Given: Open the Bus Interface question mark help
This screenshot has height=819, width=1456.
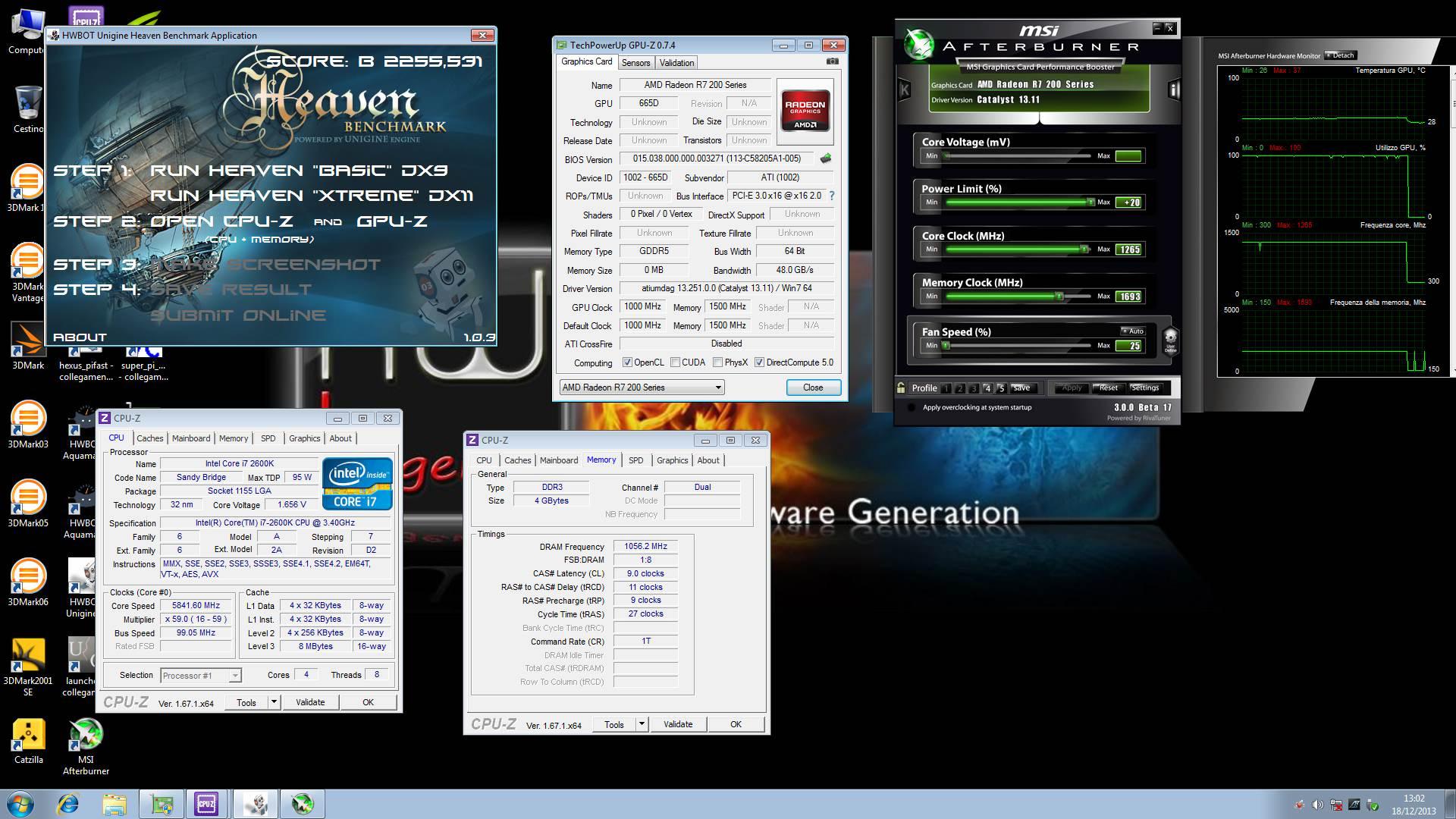Looking at the screenshot, I should [x=832, y=196].
